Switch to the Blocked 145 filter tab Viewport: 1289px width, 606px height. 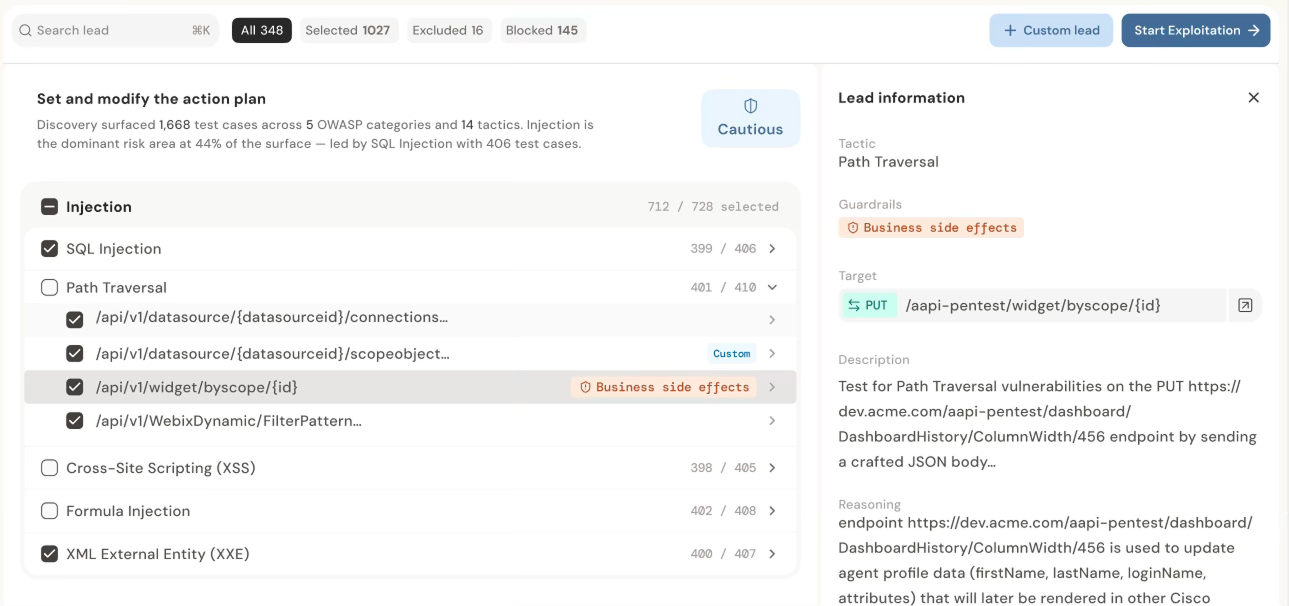(x=542, y=30)
